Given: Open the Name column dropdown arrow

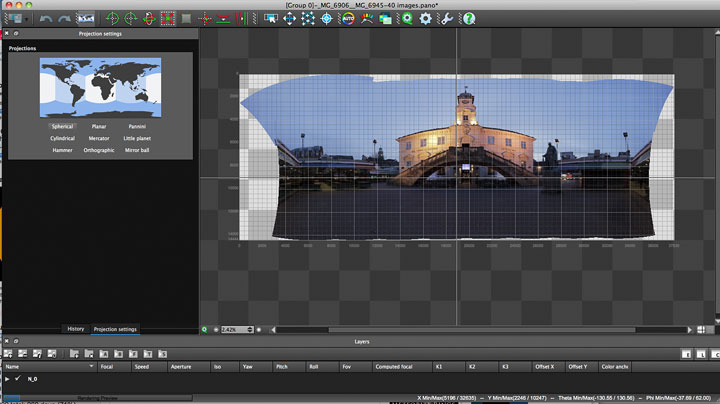Looking at the screenshot, I should 91,366.
